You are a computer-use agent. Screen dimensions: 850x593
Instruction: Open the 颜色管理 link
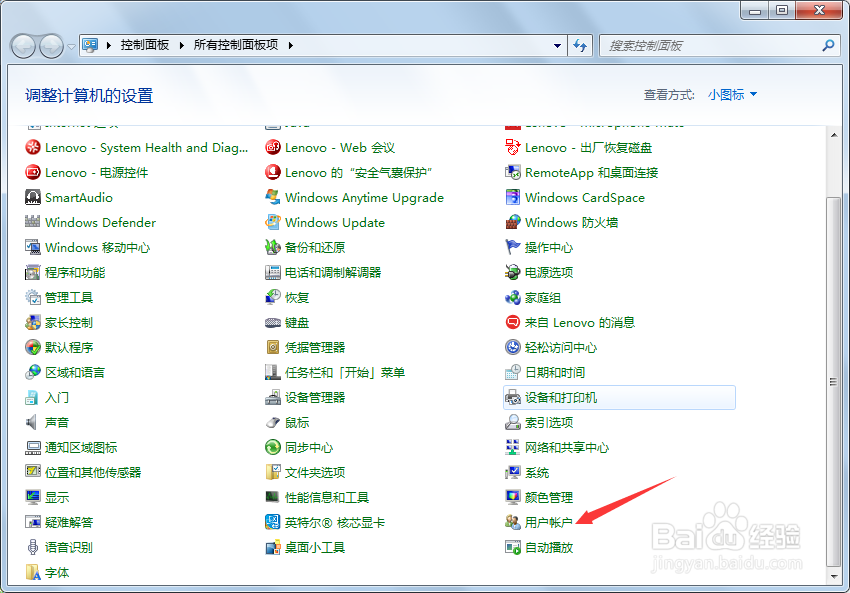click(549, 498)
